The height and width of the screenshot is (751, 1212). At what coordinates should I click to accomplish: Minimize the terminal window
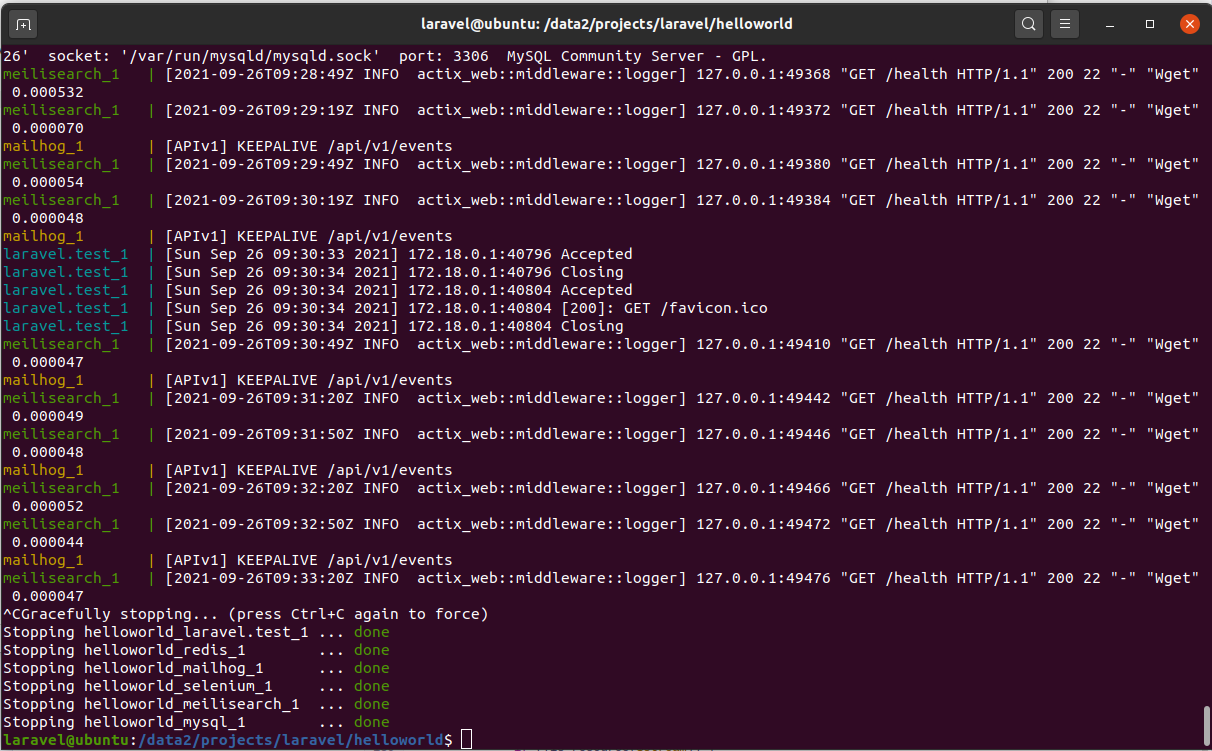point(1112,23)
